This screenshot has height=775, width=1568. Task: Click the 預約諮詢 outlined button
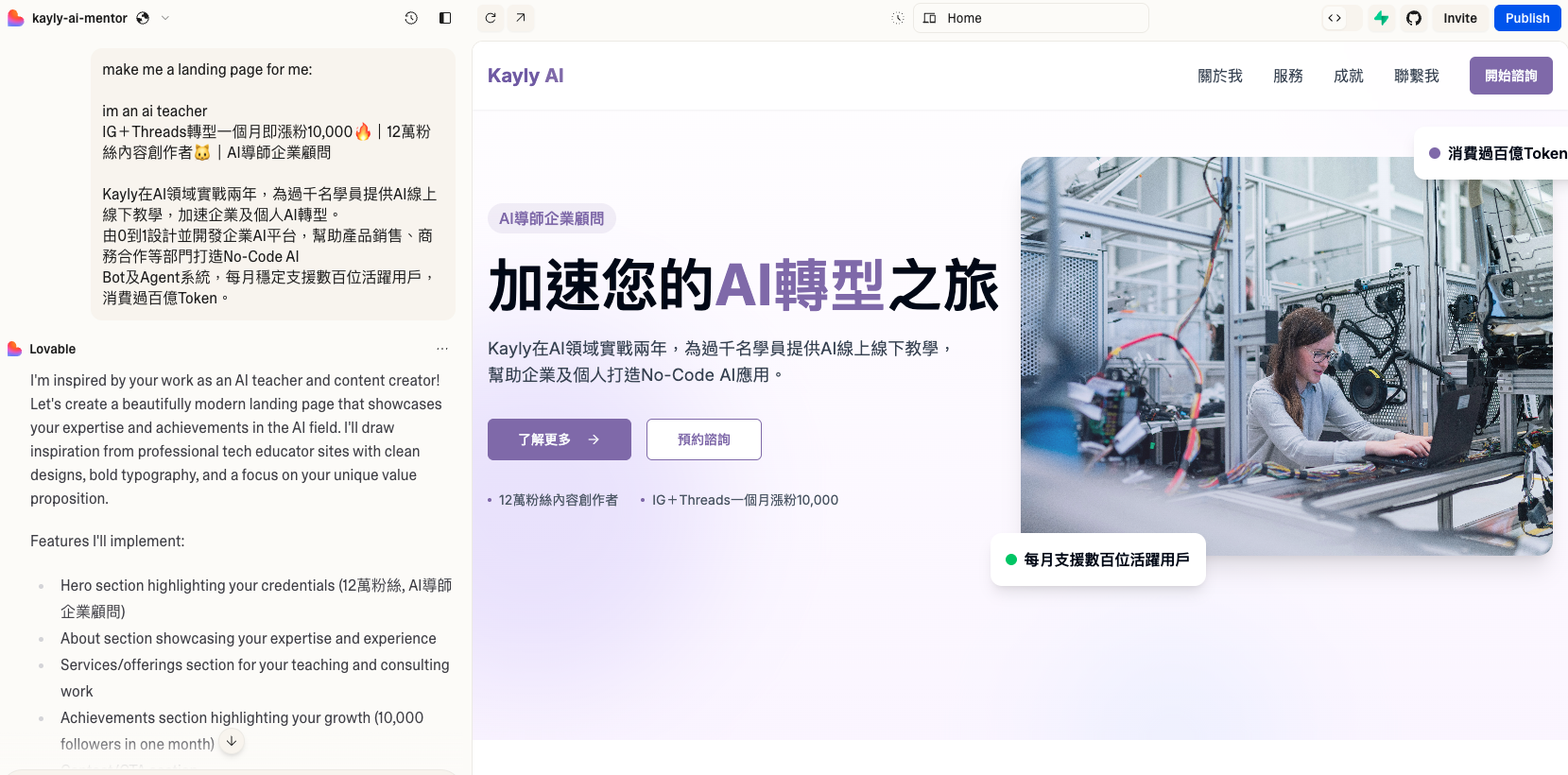click(704, 439)
